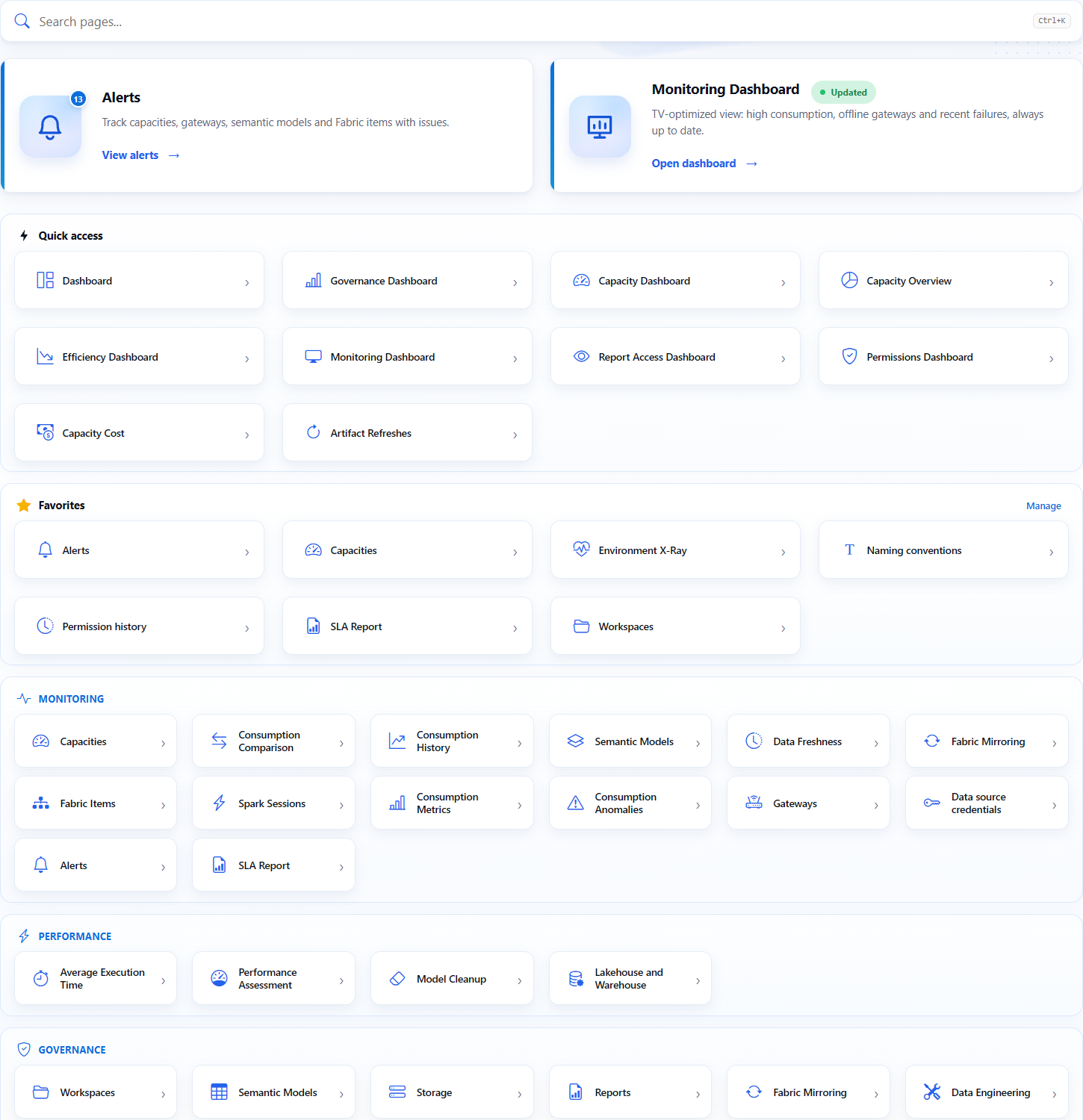Click the chevron on the Quick access Dashboard card
Image resolution: width=1083 pixels, height=1120 pixels.
coord(247,283)
